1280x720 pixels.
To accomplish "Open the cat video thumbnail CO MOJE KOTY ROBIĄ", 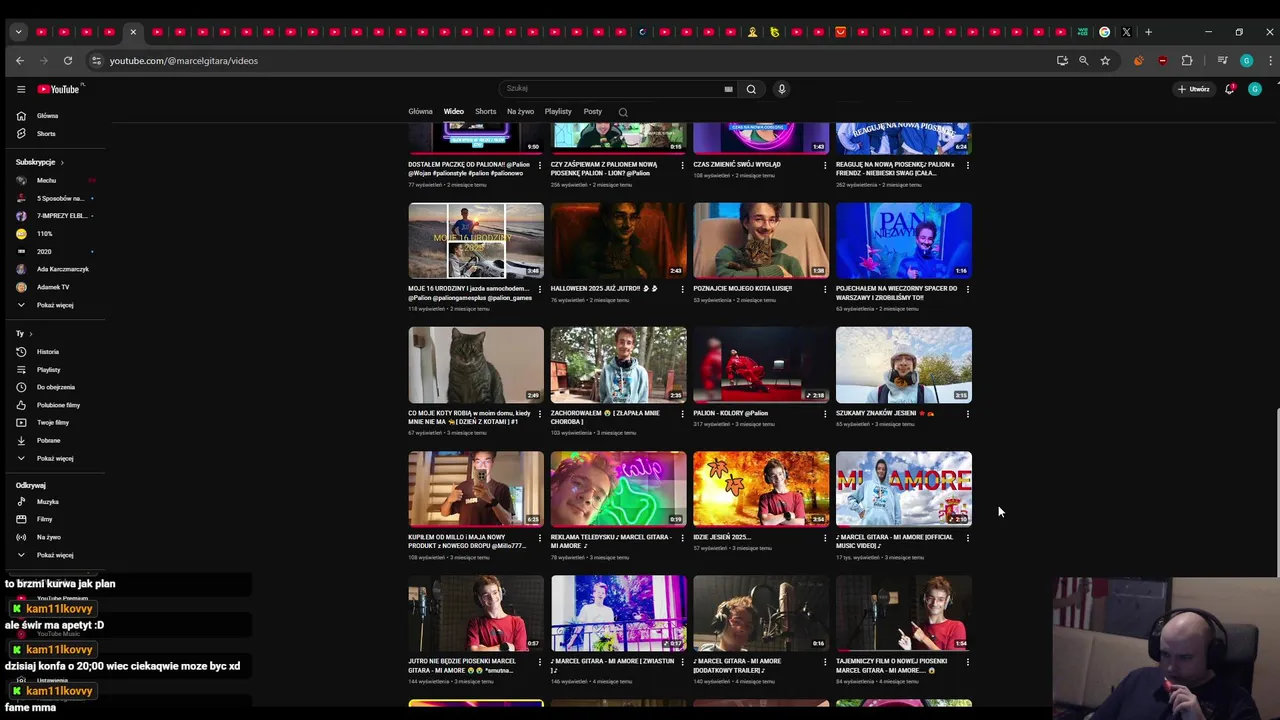I will coord(476,365).
